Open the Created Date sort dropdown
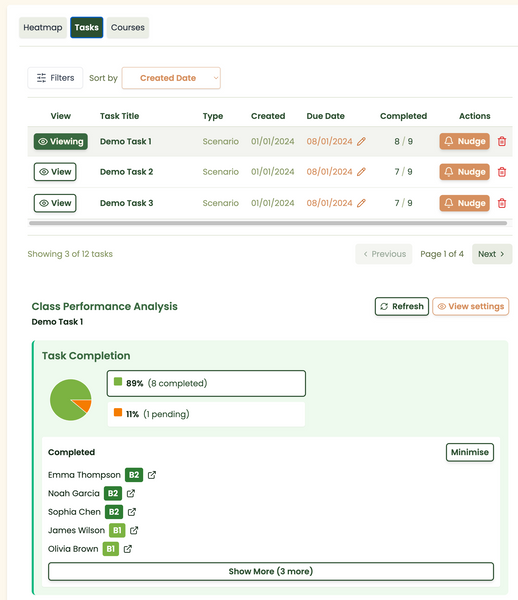The image size is (518, 600). (171, 78)
